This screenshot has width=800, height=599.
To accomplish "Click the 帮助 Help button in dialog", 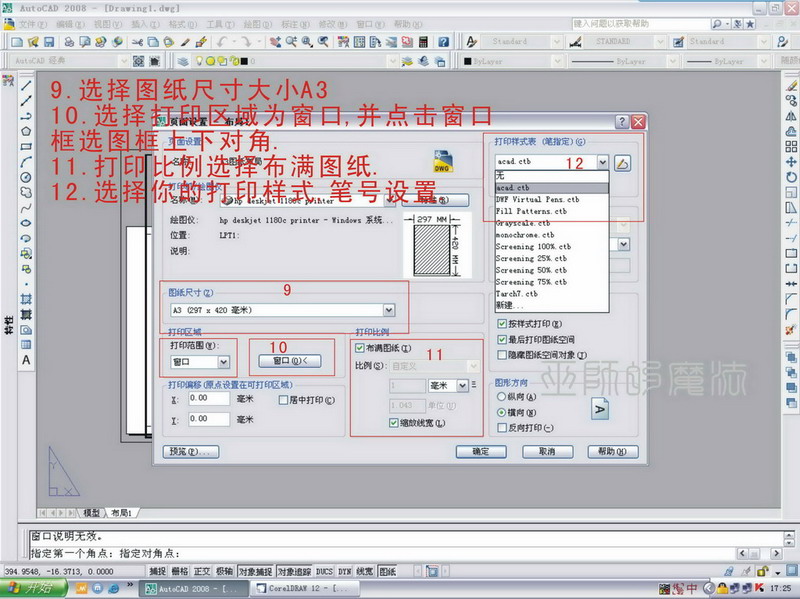I will point(613,452).
